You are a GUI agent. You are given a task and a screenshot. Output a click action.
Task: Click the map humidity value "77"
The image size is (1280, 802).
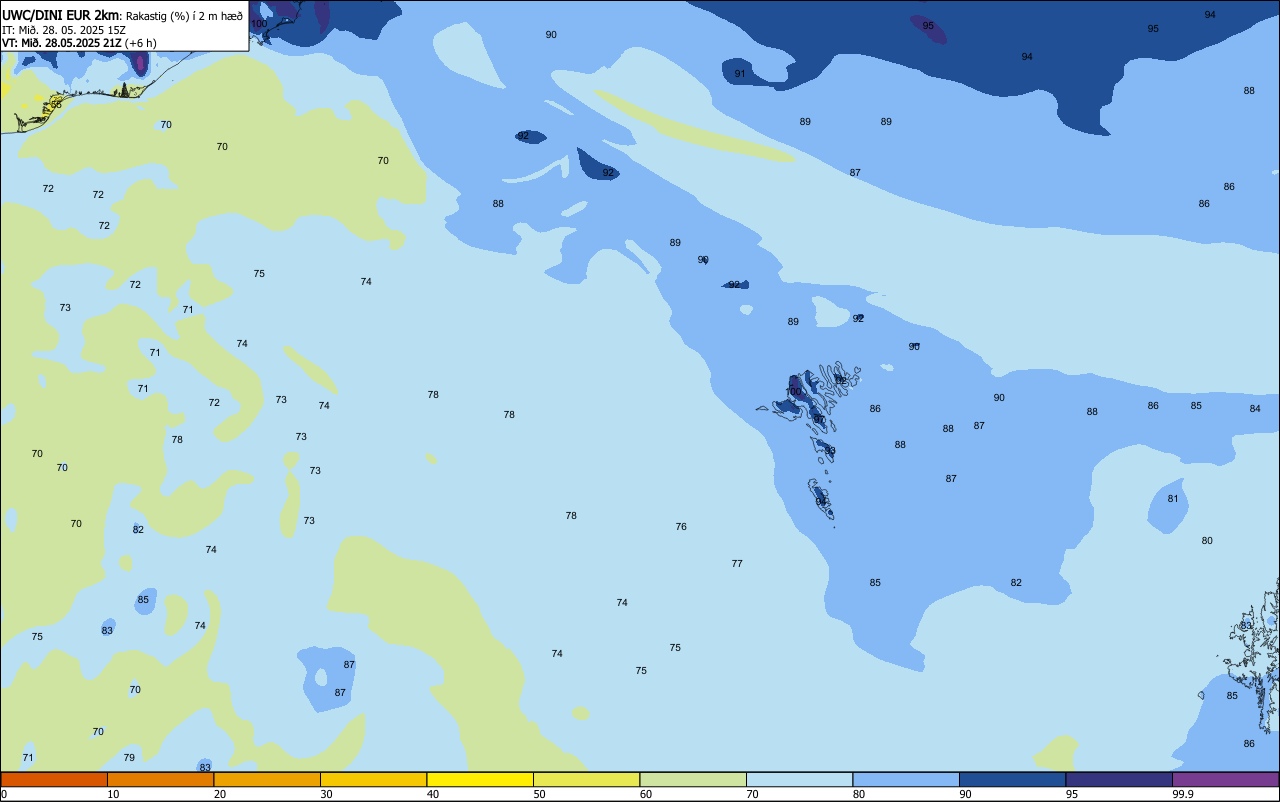tap(737, 564)
